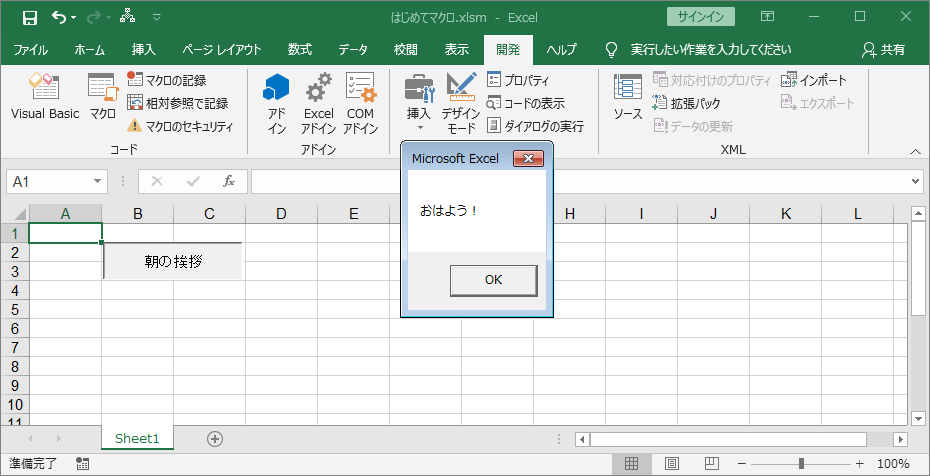
Task: Switch to Normal view in status bar
Action: (631, 464)
